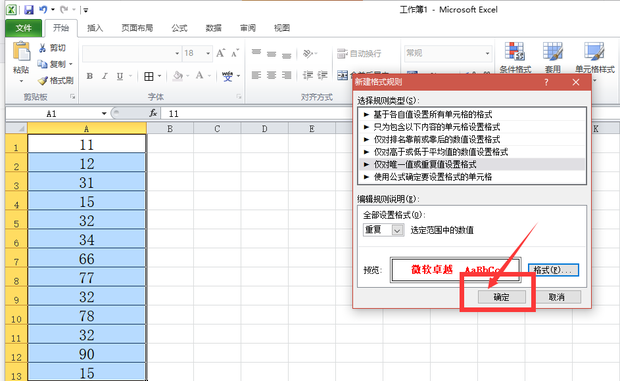Viewport: 620px width, 381px height.
Task: Click 取消 to cancel dialog
Action: pyautogui.click(x=556, y=297)
